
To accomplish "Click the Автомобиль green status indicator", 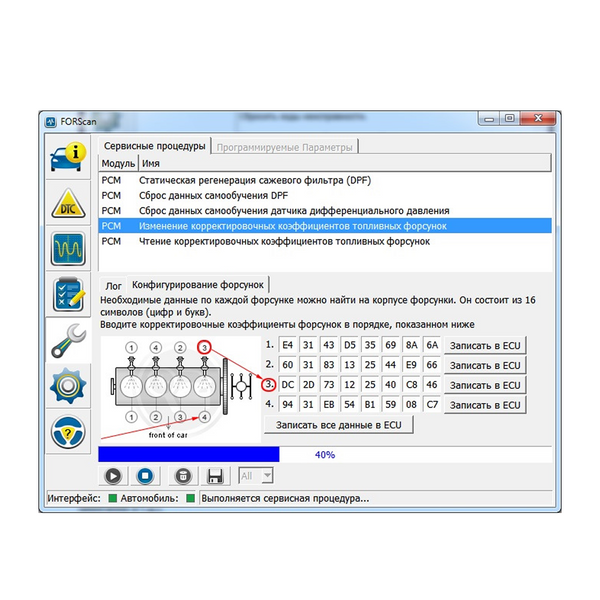I will [x=190, y=498].
